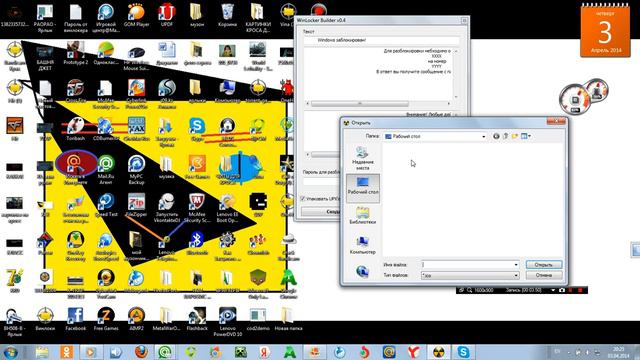Select the Корзина recycle bin icon
The width and height of the screenshot is (640, 360).
[227, 16]
